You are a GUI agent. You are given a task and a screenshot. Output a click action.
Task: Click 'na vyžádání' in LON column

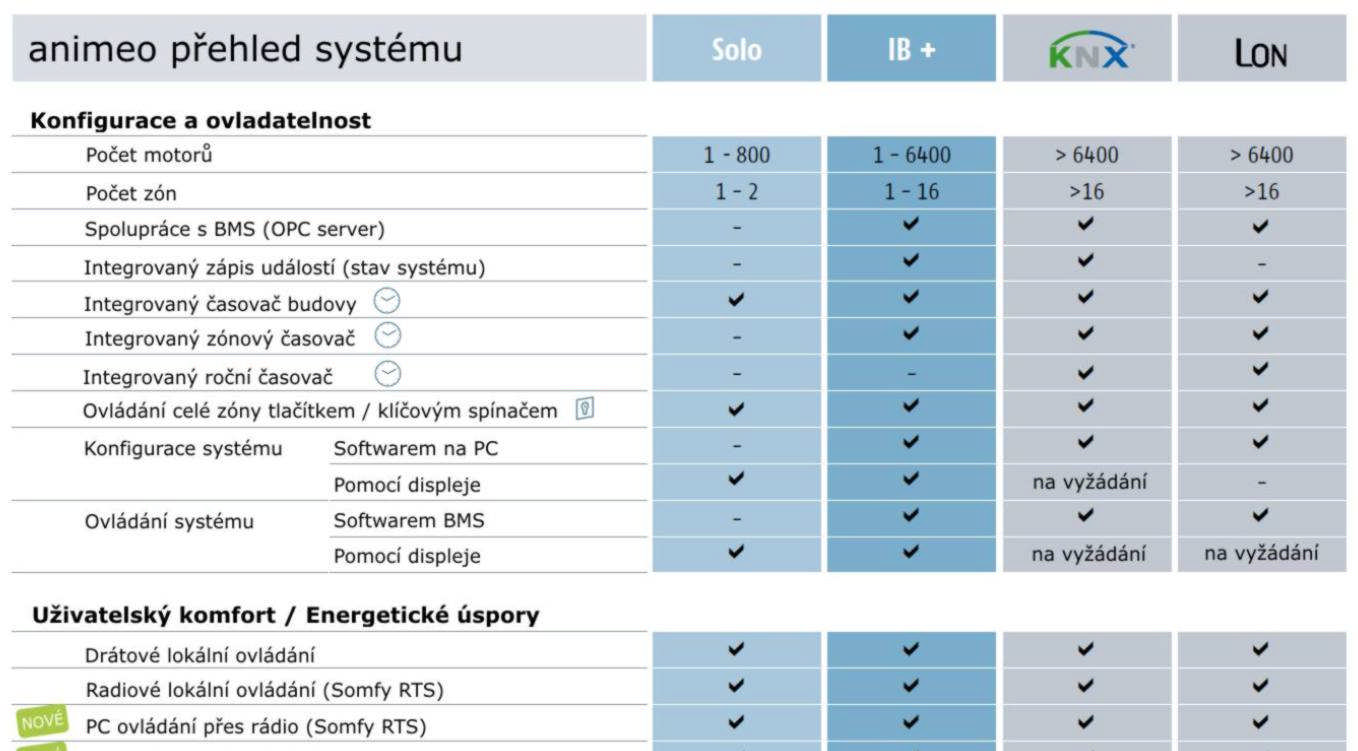point(1261,556)
